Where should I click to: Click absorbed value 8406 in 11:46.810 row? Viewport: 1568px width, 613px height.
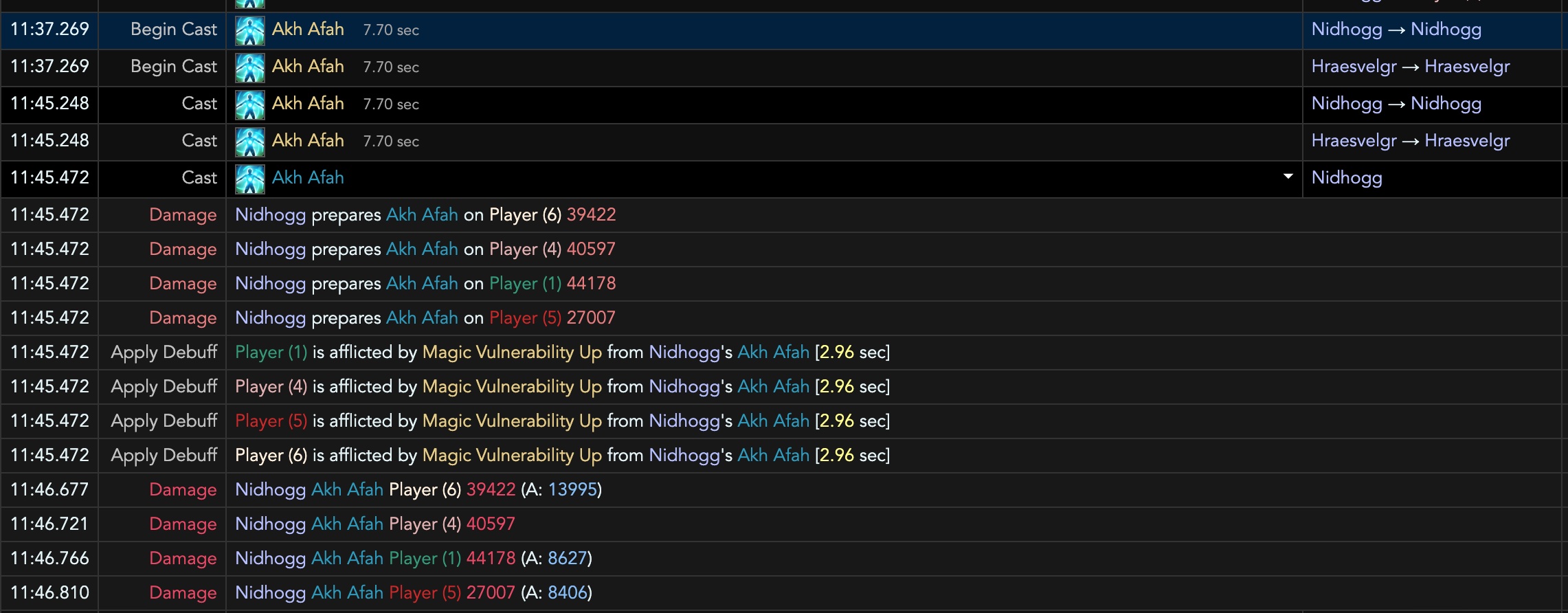(x=568, y=593)
